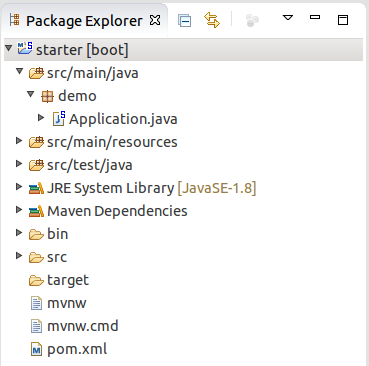The height and width of the screenshot is (366, 369).
Task: Select the 'pom.xml' file name
Action: [77, 349]
